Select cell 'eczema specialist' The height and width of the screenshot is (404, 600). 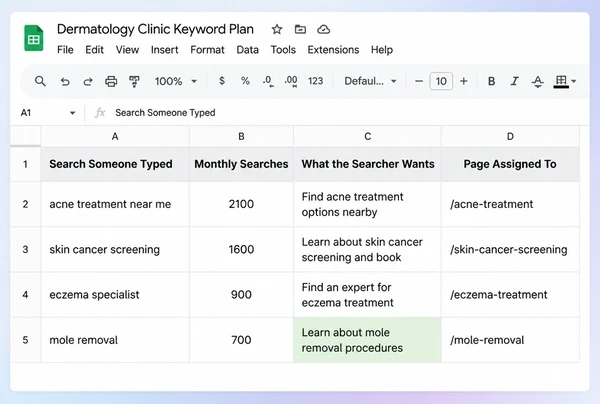pyautogui.click(x=115, y=295)
